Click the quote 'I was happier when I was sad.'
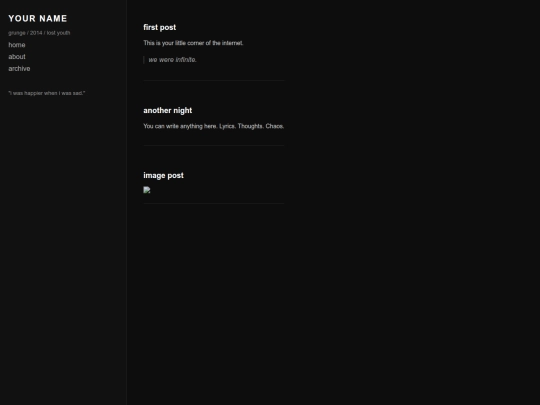The image size is (540, 405). point(46,93)
